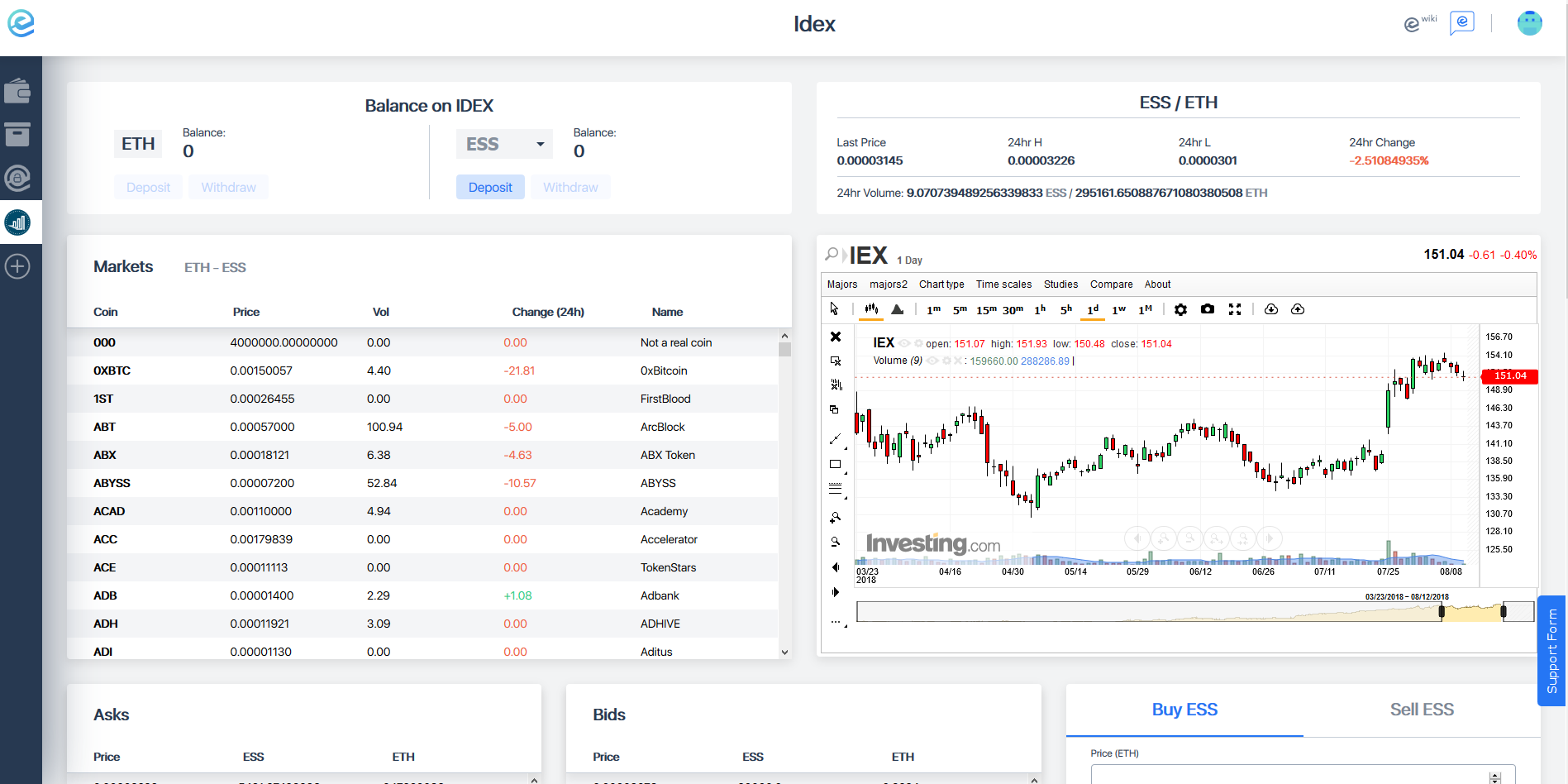
Task: Toggle the 5h timeframe
Action: tap(1066, 309)
